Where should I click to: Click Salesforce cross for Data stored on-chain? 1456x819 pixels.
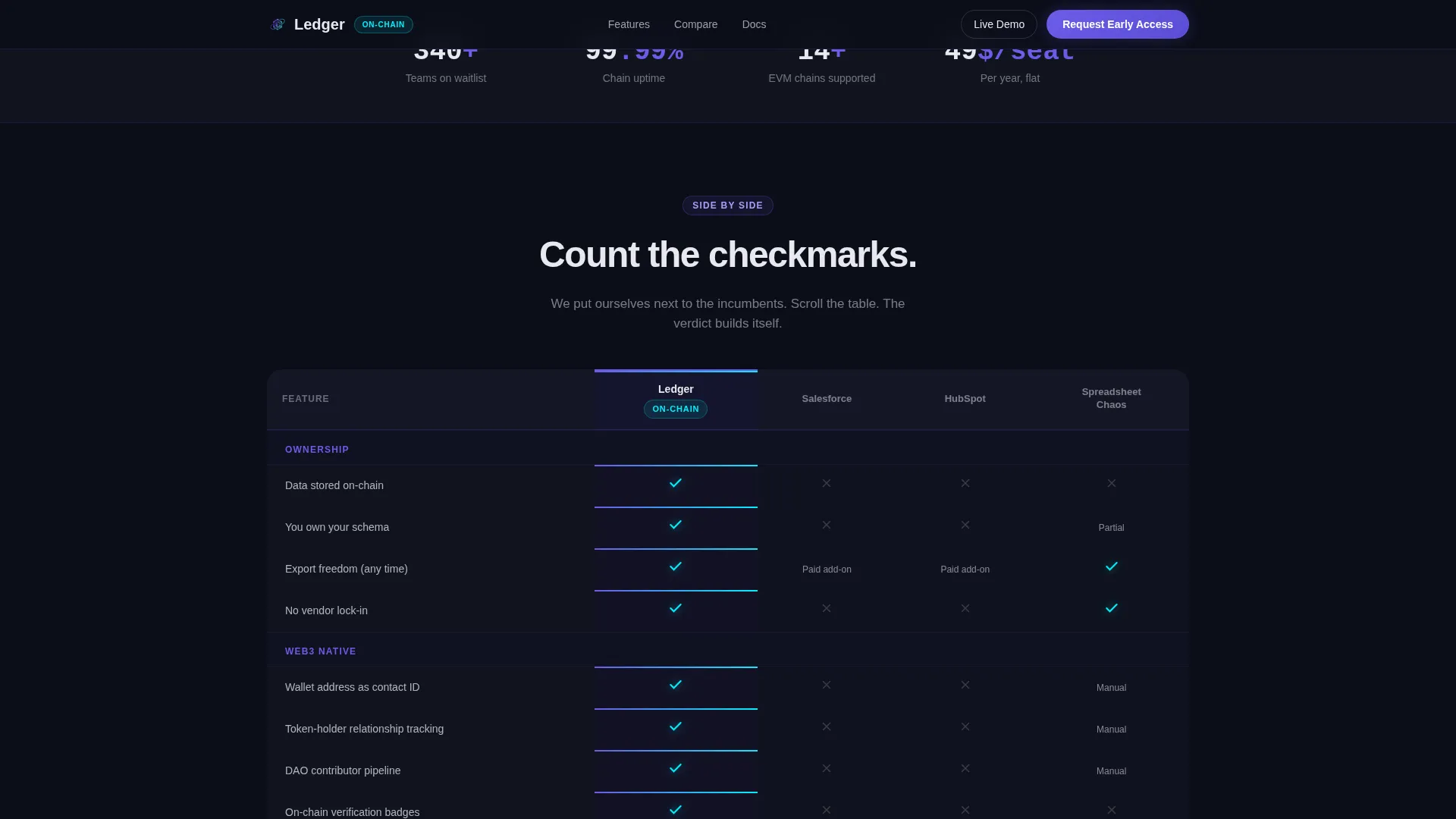click(x=827, y=483)
